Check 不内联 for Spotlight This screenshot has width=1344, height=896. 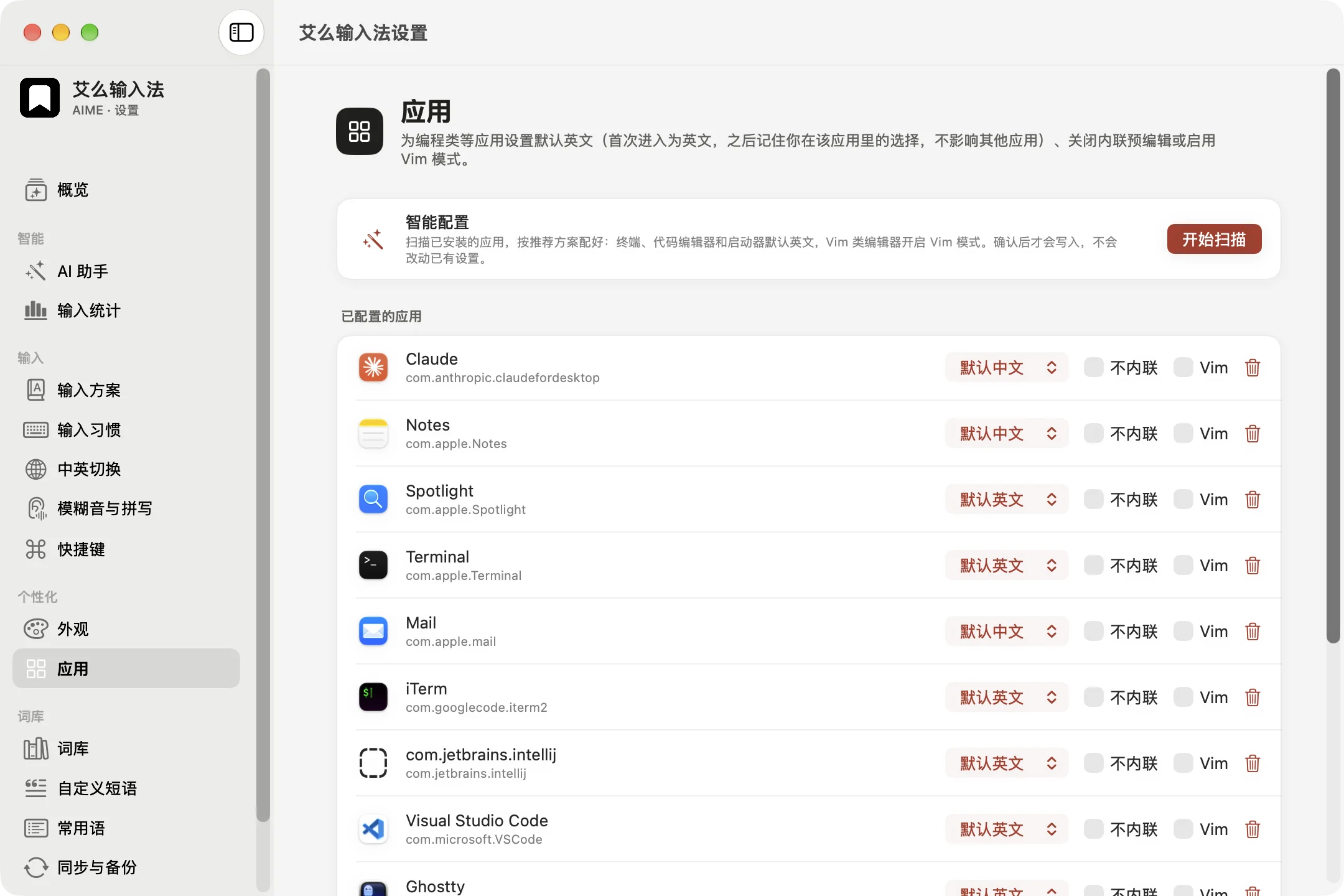[1093, 500]
